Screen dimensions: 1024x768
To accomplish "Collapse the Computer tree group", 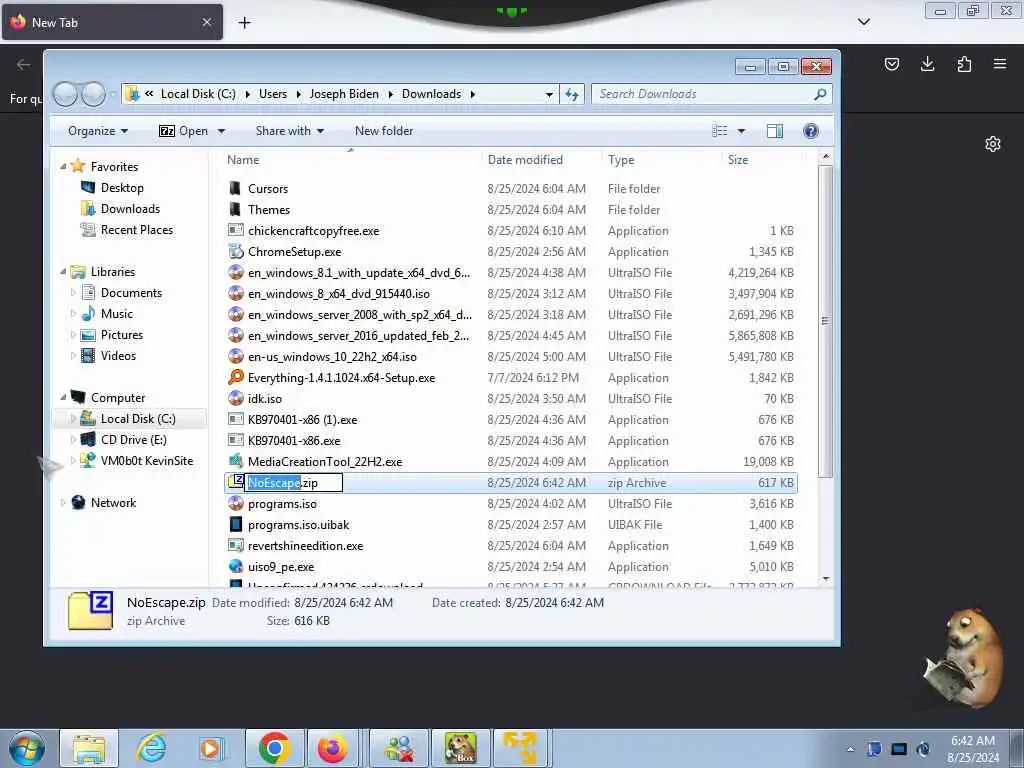I will point(63,398).
